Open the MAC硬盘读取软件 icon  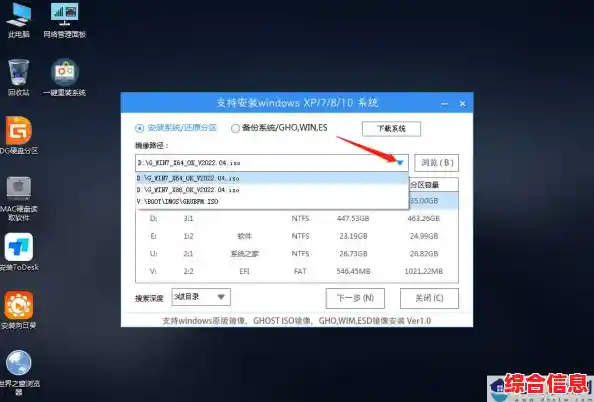[19, 199]
